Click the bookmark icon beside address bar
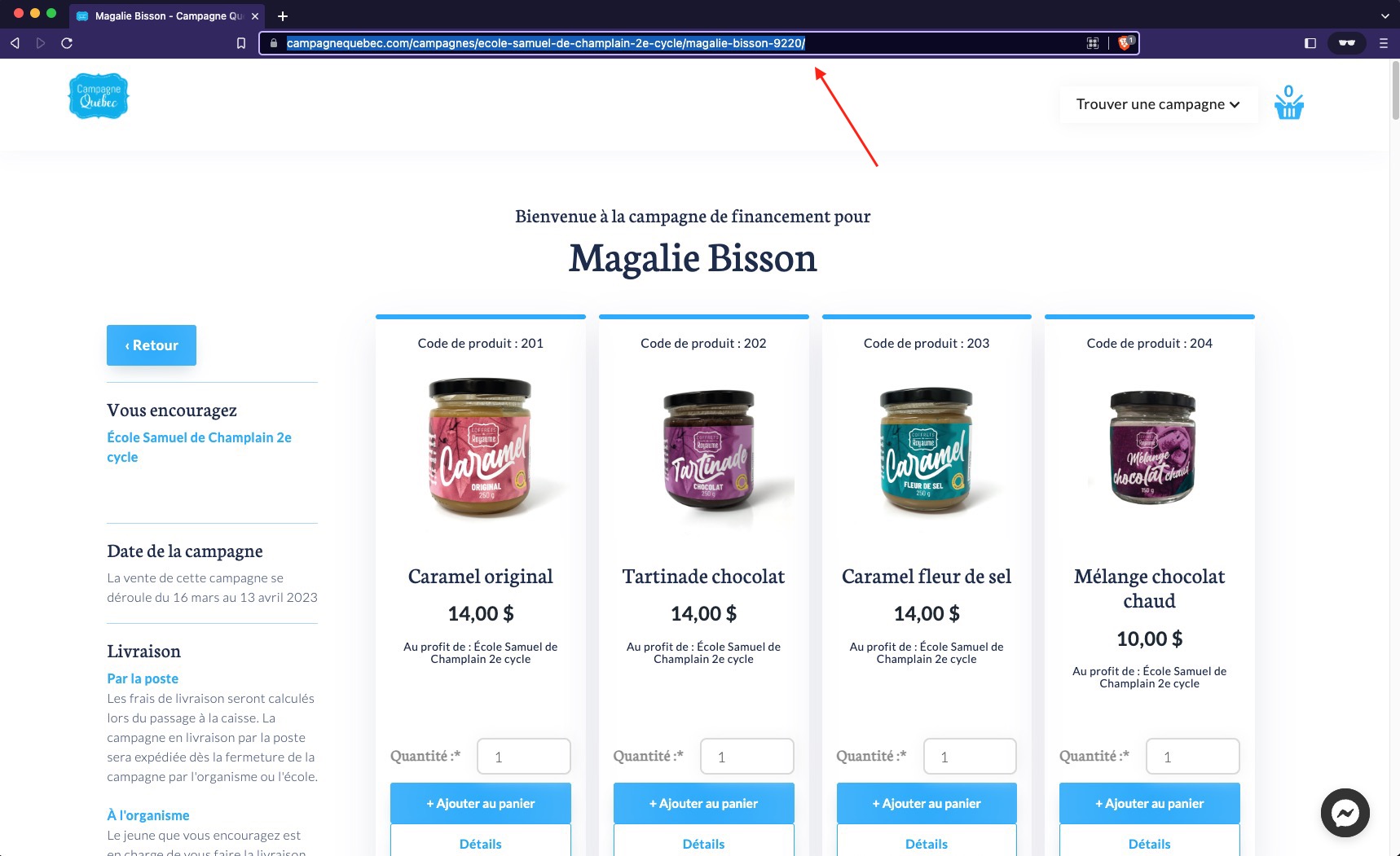Viewport: 1400px width, 856px height. pos(240,43)
